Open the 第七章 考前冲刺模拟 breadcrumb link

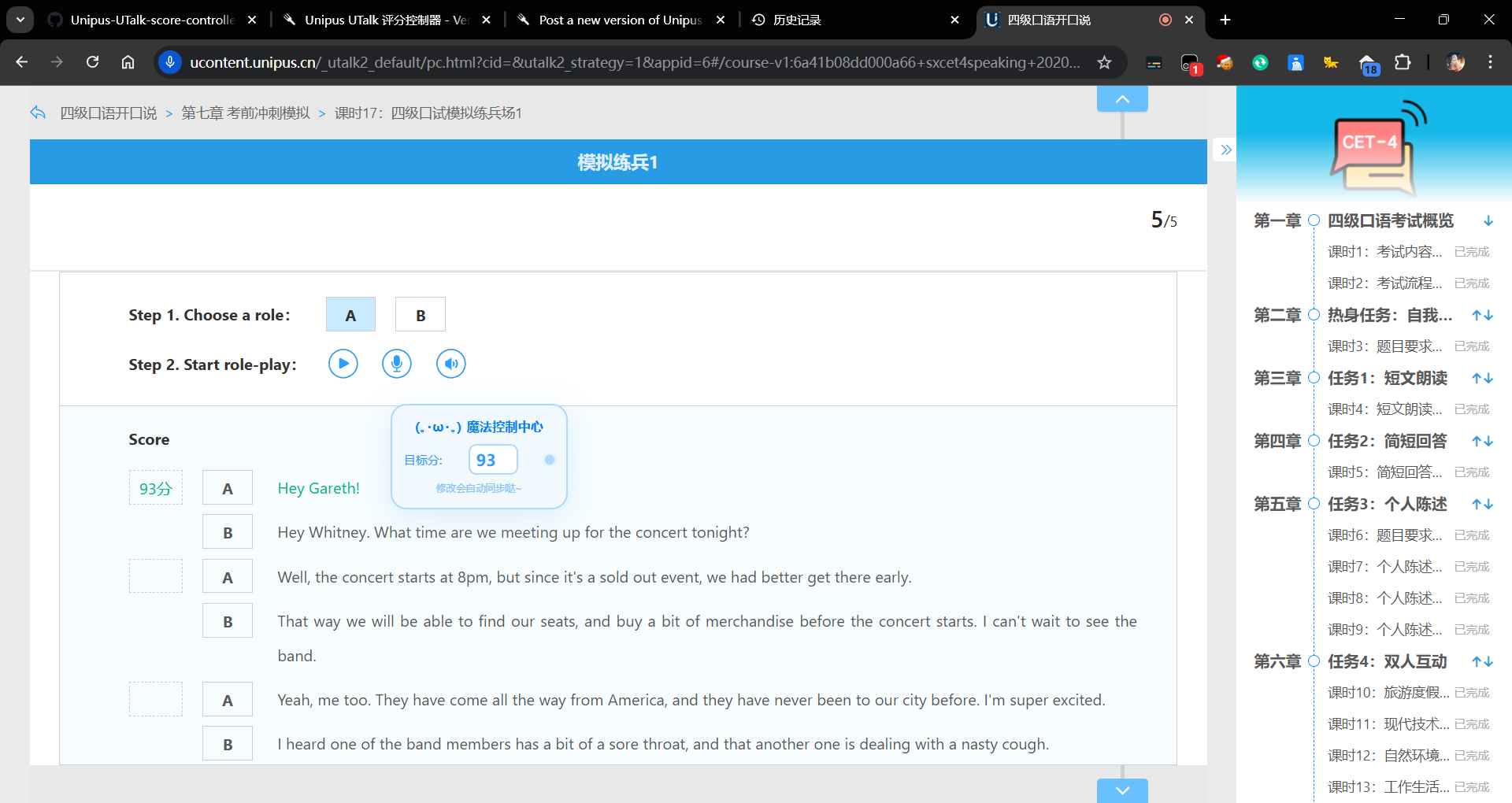(x=246, y=113)
